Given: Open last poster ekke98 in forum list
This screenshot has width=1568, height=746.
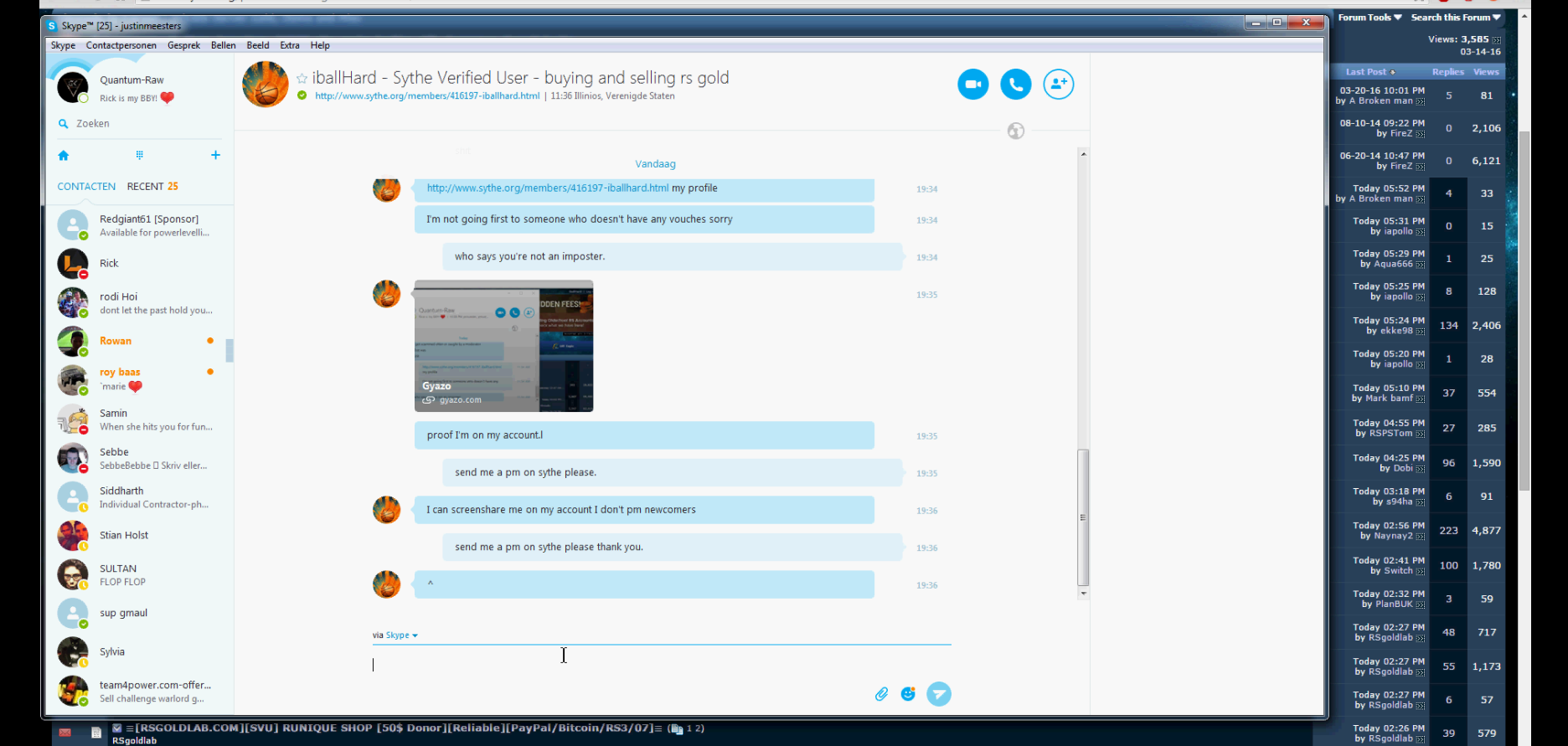Looking at the screenshot, I should 1395,332.
